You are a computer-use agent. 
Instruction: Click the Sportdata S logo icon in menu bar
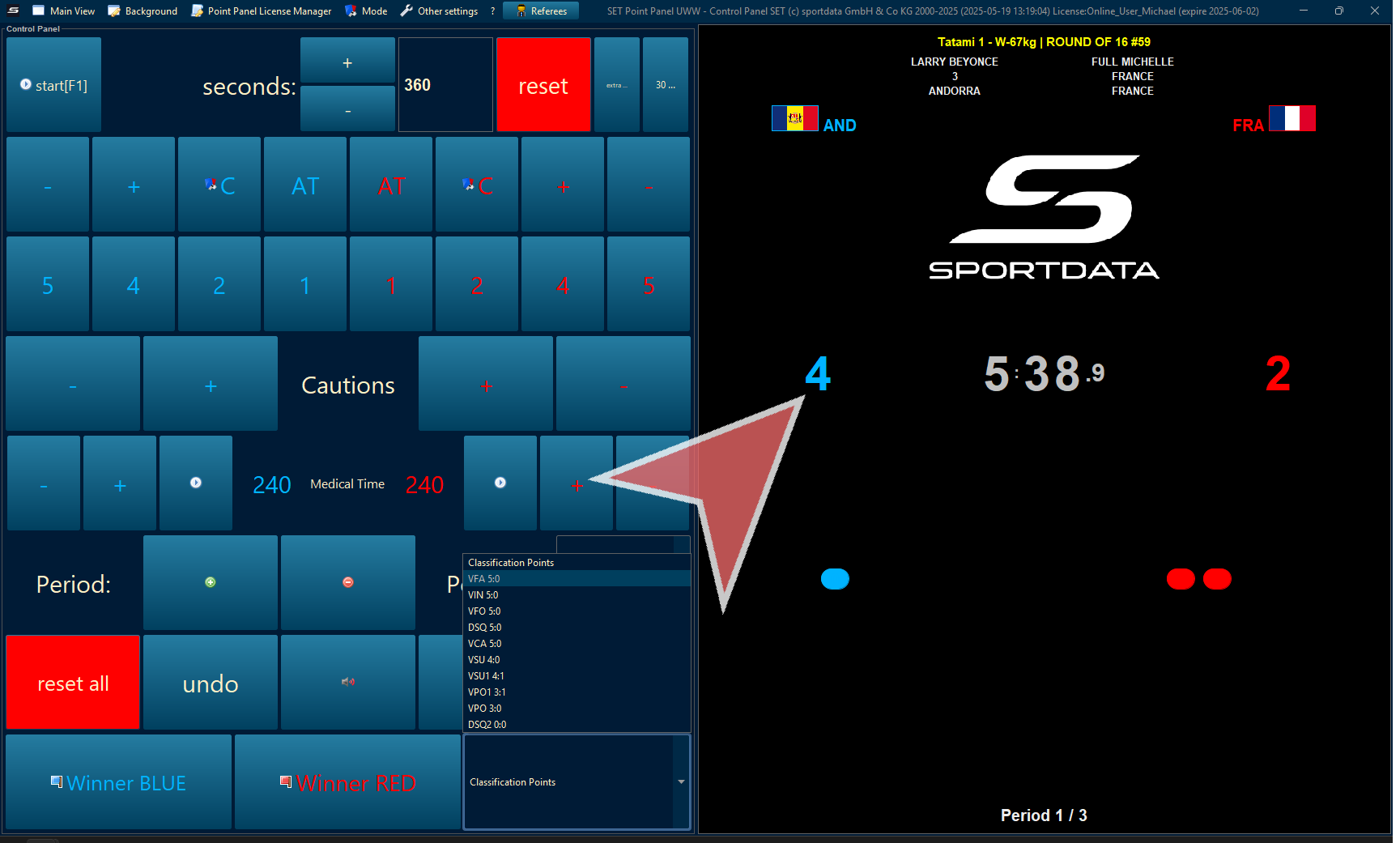click(13, 11)
